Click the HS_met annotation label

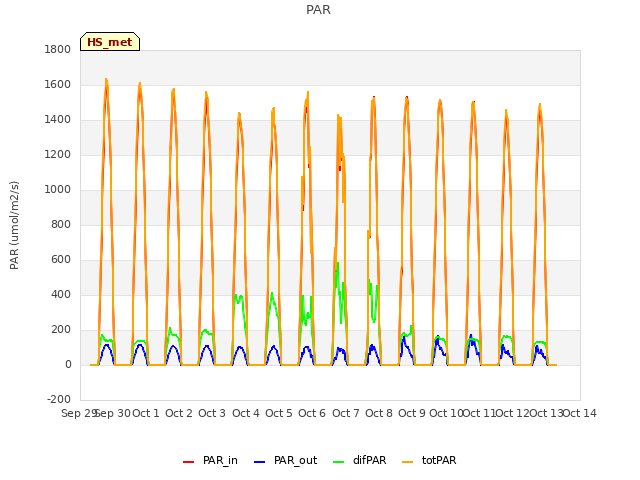click(x=110, y=42)
